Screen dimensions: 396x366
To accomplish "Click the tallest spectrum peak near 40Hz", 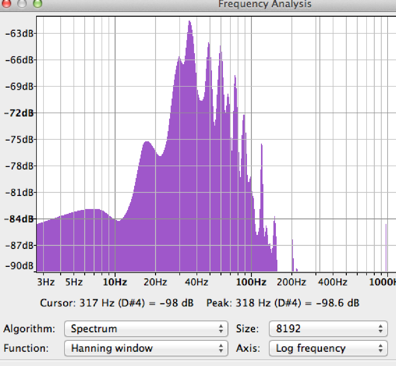I will point(190,23).
